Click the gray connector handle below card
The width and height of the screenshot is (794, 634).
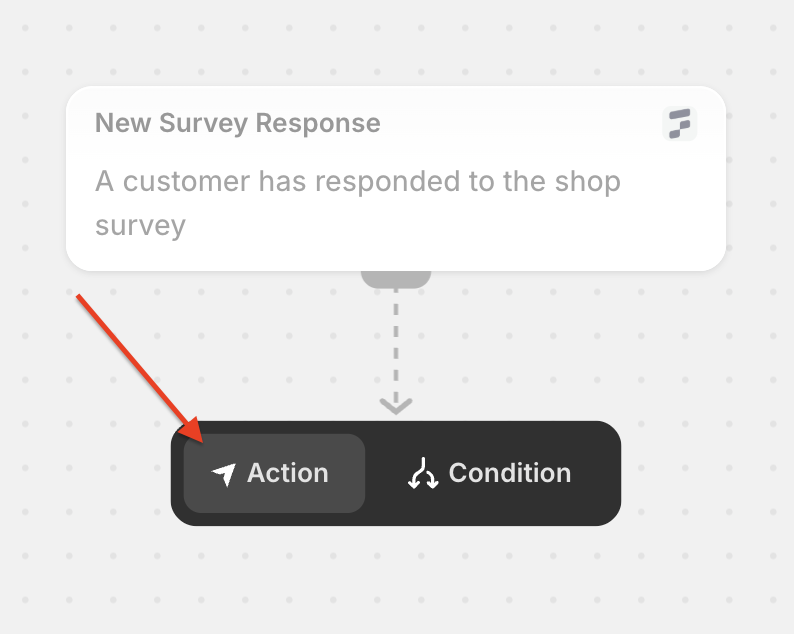(x=396, y=280)
